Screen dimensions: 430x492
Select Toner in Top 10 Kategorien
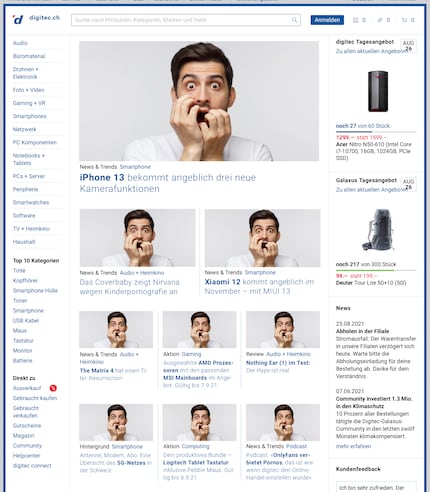pos(20,301)
